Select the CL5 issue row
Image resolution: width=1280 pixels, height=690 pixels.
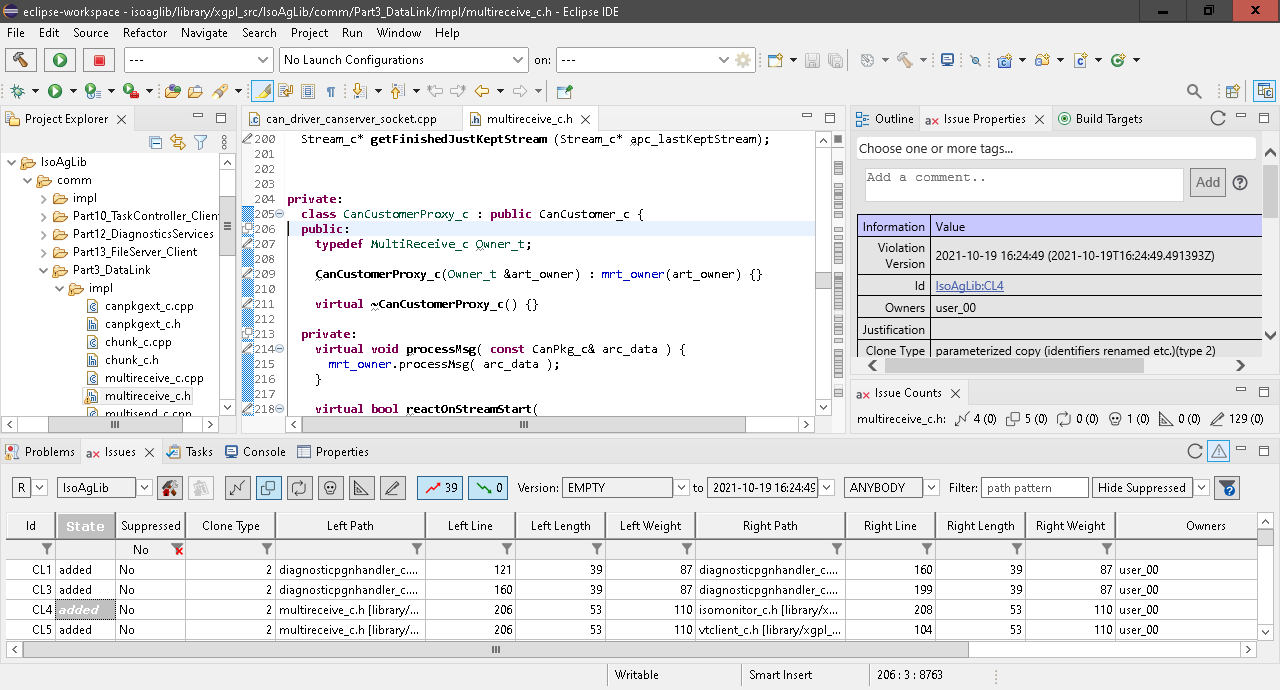[x=630, y=630]
